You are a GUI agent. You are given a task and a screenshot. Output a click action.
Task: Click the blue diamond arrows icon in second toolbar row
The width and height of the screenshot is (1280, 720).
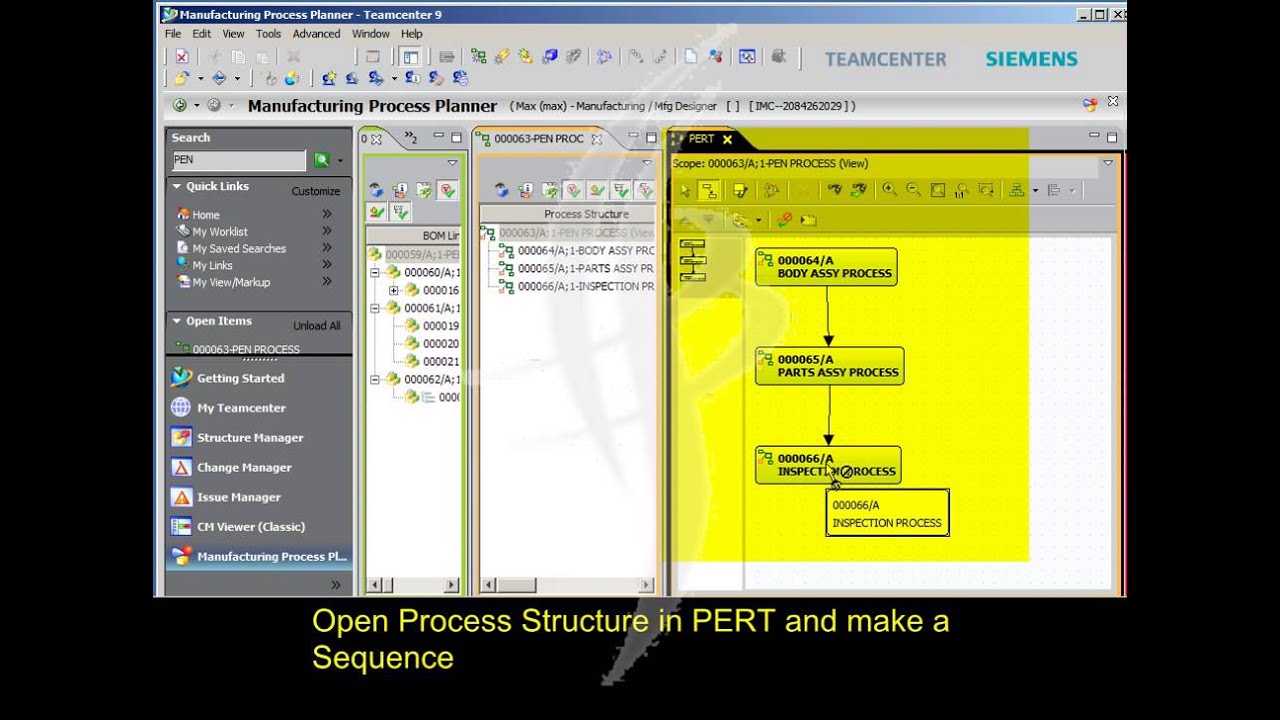[218, 78]
